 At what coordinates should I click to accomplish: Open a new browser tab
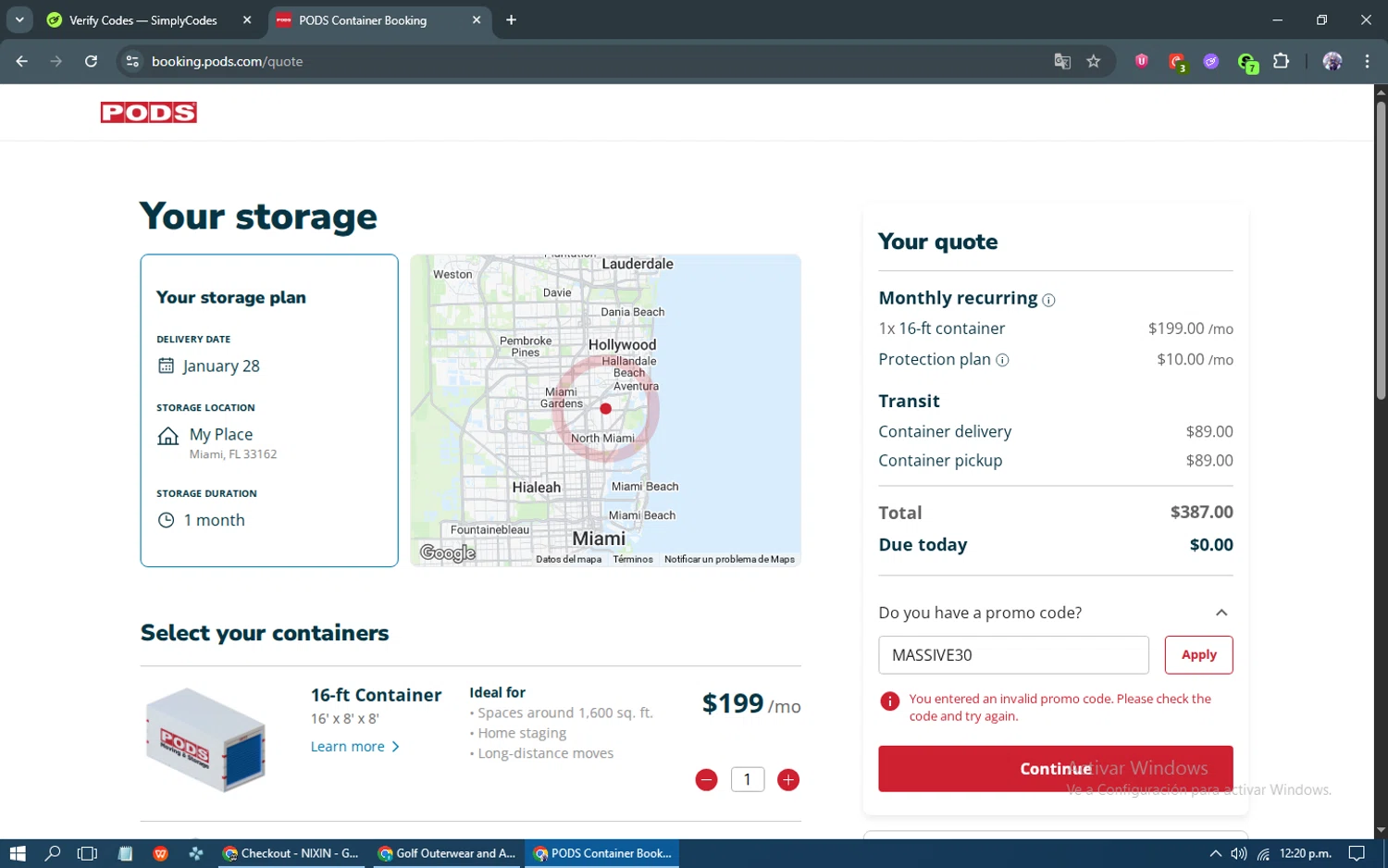click(511, 19)
